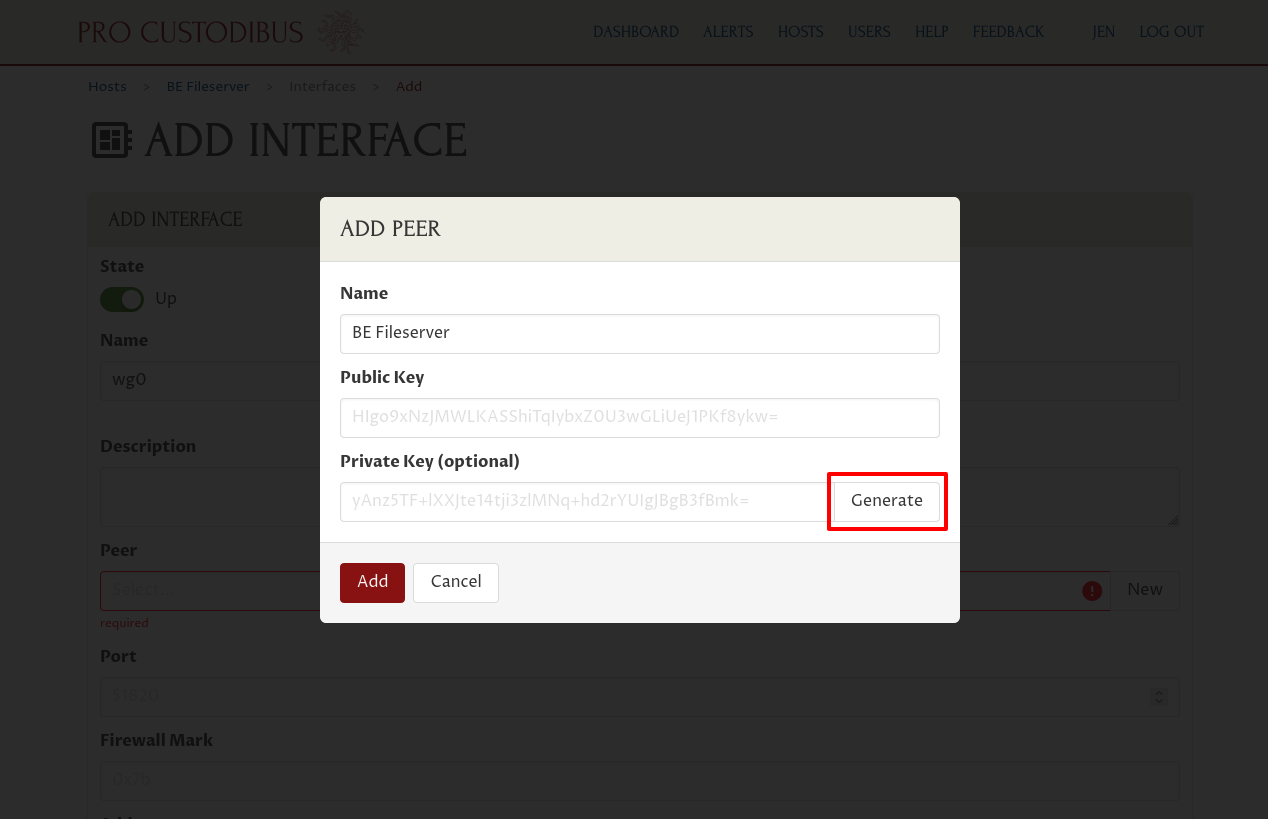Focus the Private Key field
The image size is (1268, 819).
click(x=587, y=501)
